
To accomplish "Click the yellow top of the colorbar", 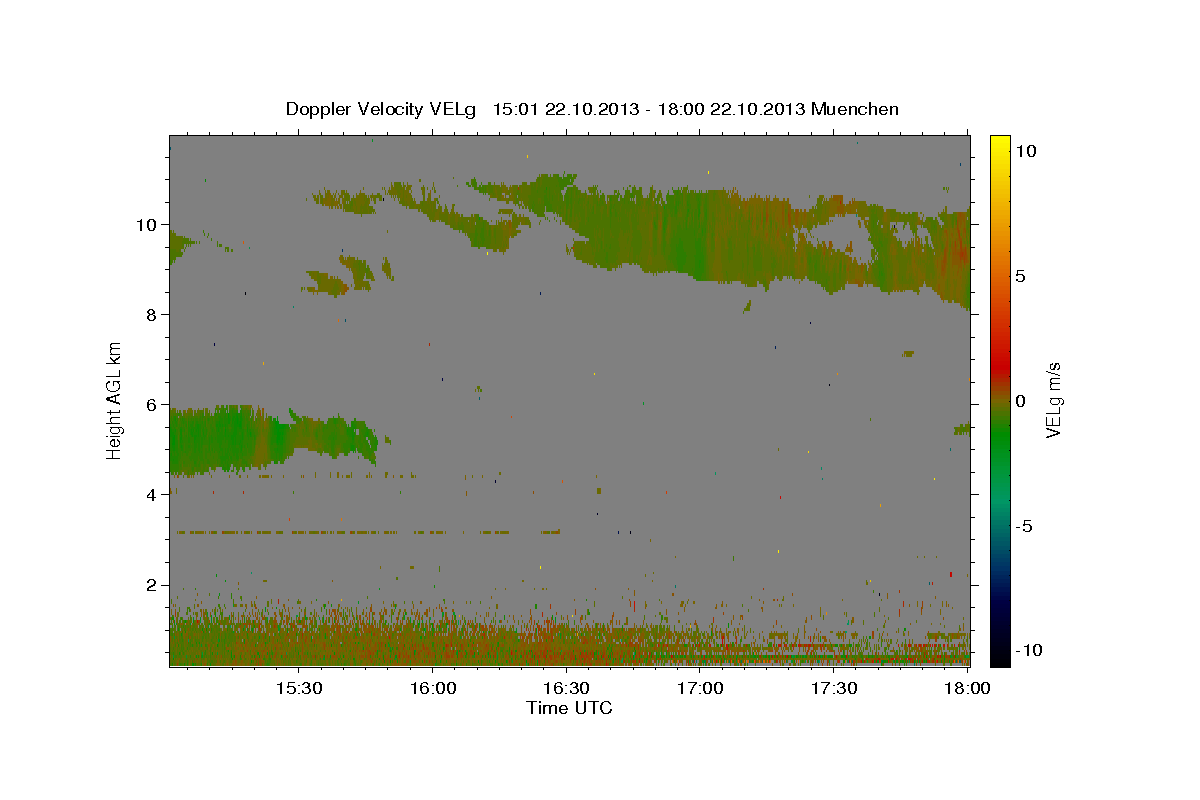I will (x=999, y=145).
